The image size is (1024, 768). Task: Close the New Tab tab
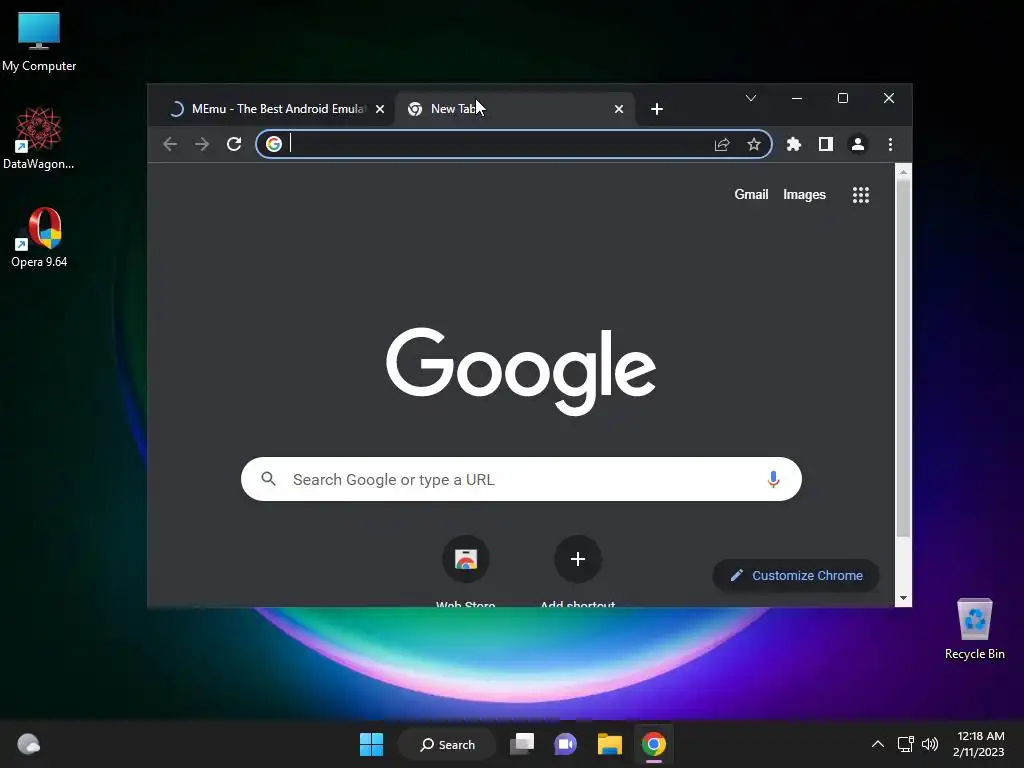tap(619, 109)
